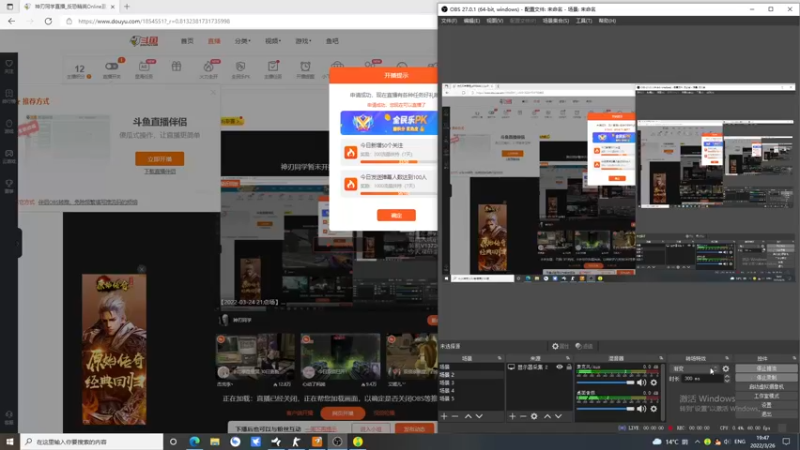800x450 pixels.
Task: Move scene up in OBS scenes panel
Action: pos(468,416)
